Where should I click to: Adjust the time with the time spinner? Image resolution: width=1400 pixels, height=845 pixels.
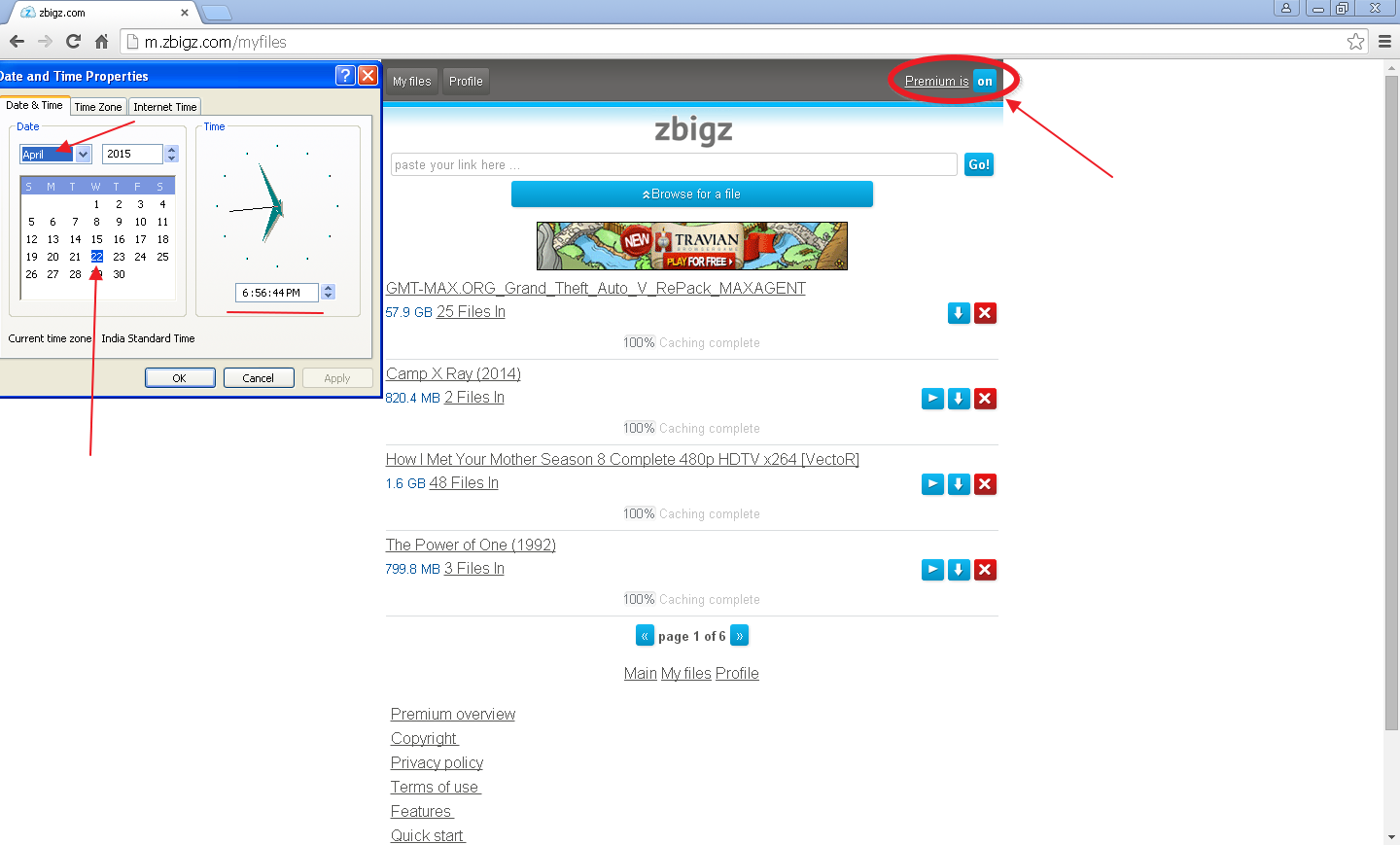(329, 293)
